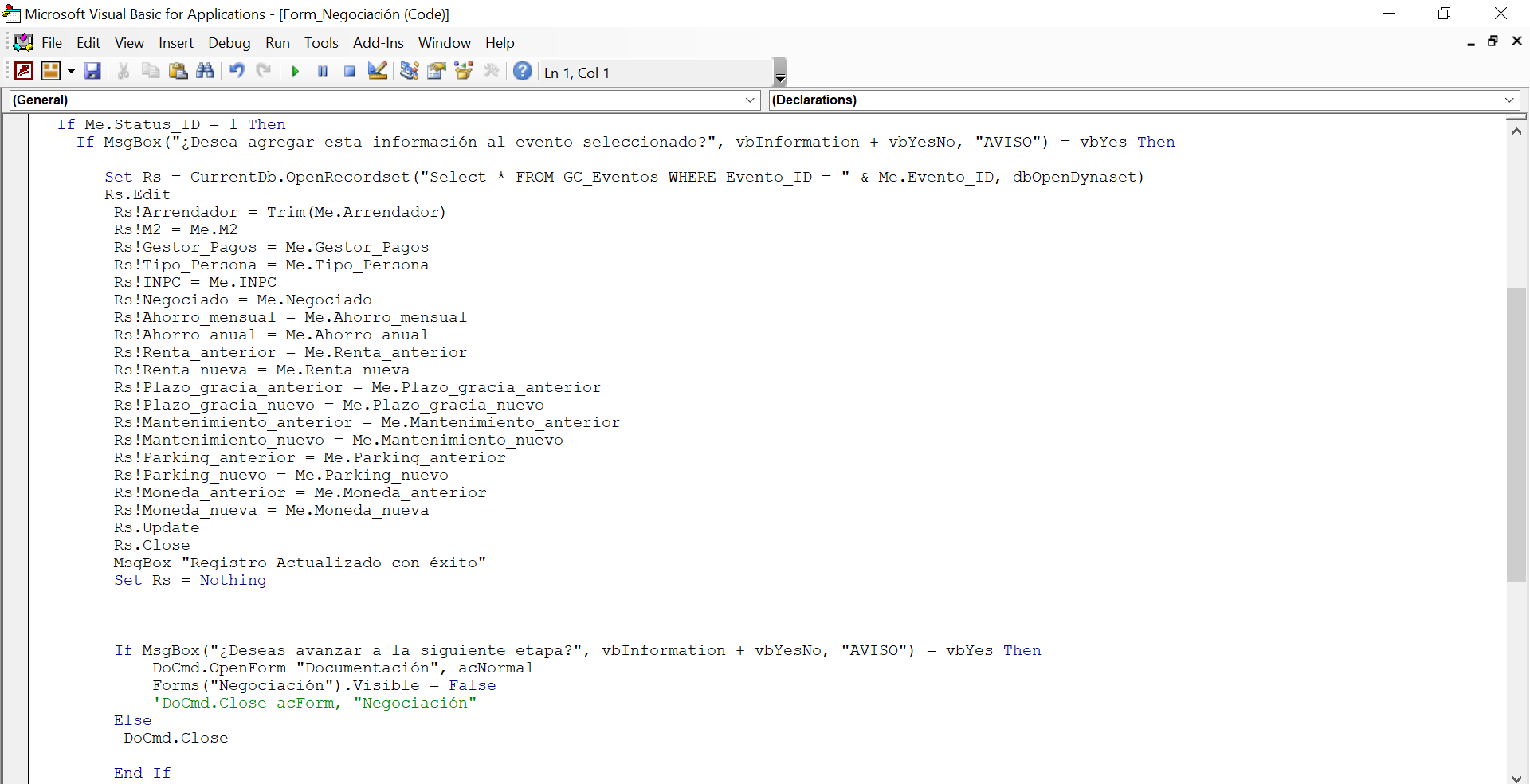Click 'Registro Actualizado con éxito' string

(334, 563)
